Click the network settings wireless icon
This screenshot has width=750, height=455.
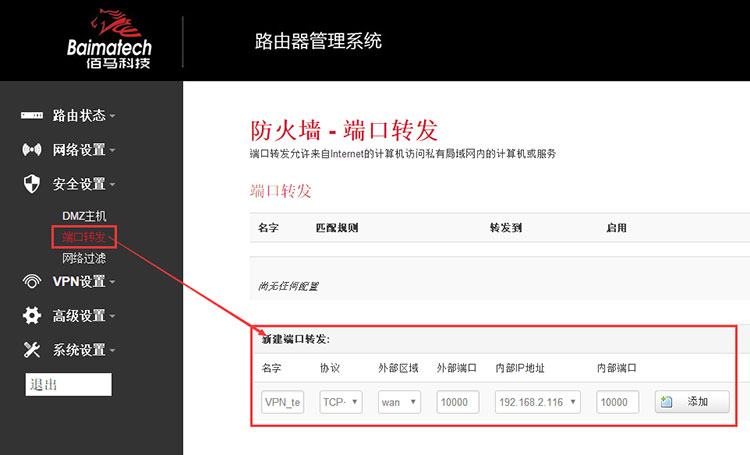pos(32,150)
